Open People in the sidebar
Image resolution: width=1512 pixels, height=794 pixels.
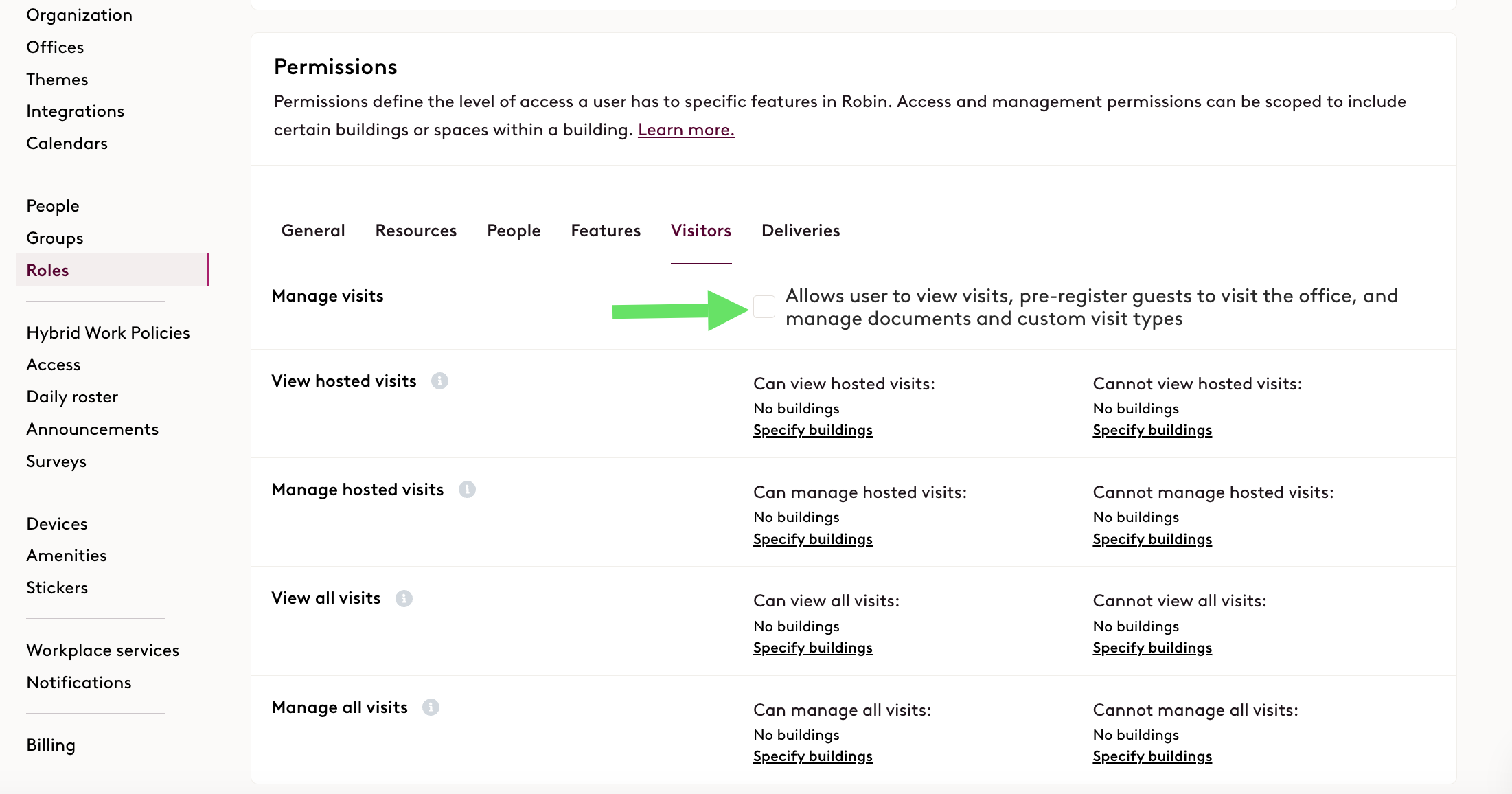[53, 206]
